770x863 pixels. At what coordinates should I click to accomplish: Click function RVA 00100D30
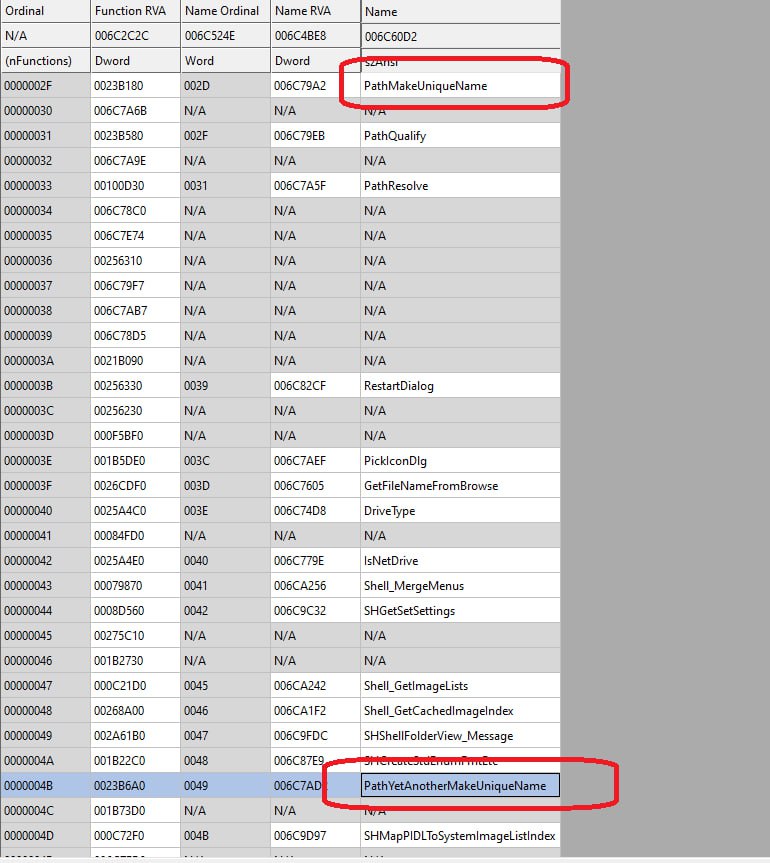point(135,185)
